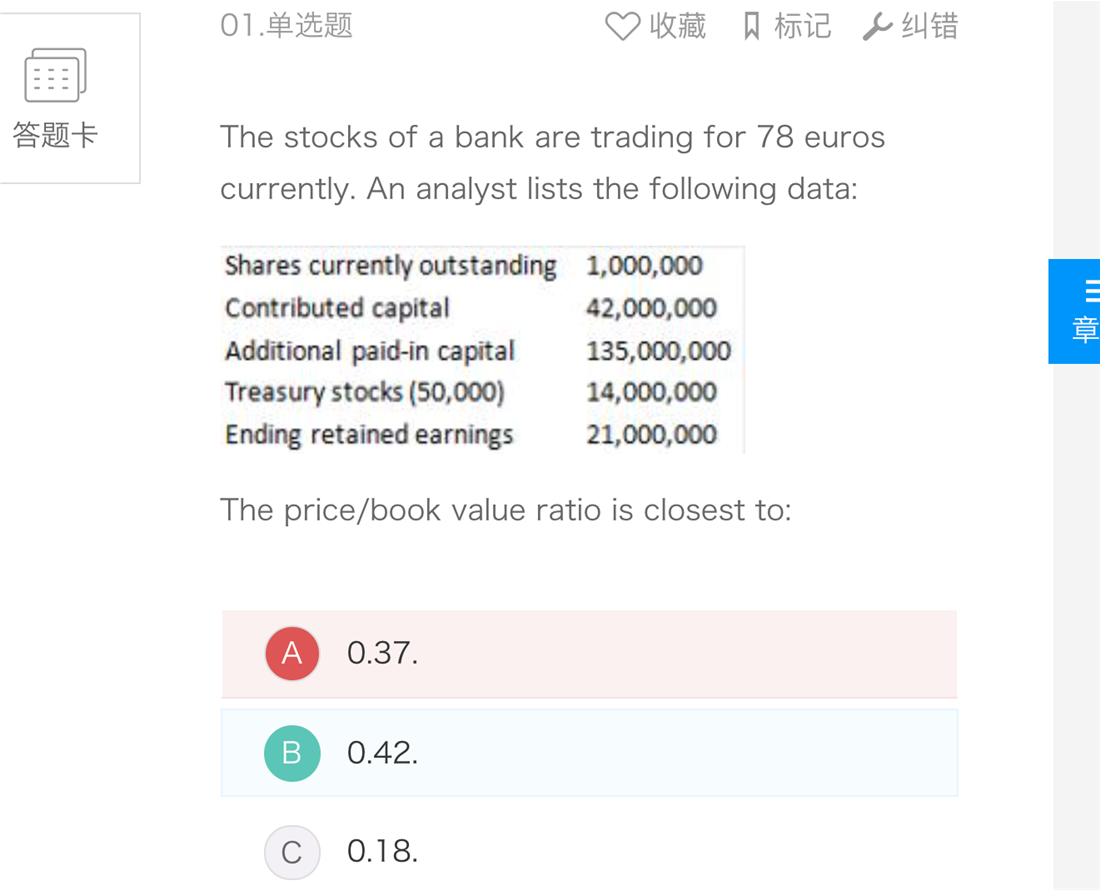Click the 纠错 error correction label

[x=929, y=27]
